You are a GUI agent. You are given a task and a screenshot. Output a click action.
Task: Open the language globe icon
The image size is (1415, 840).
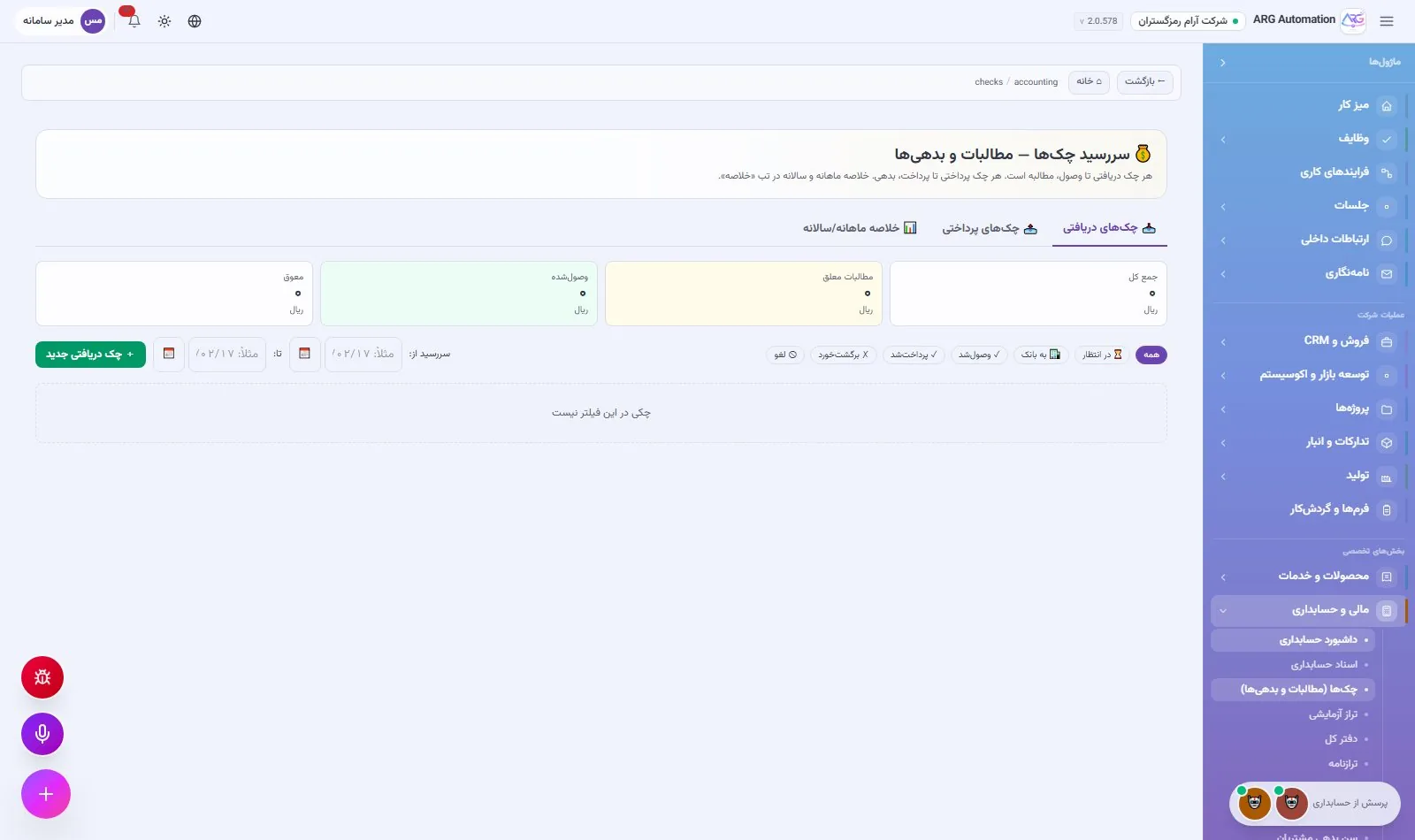click(195, 21)
